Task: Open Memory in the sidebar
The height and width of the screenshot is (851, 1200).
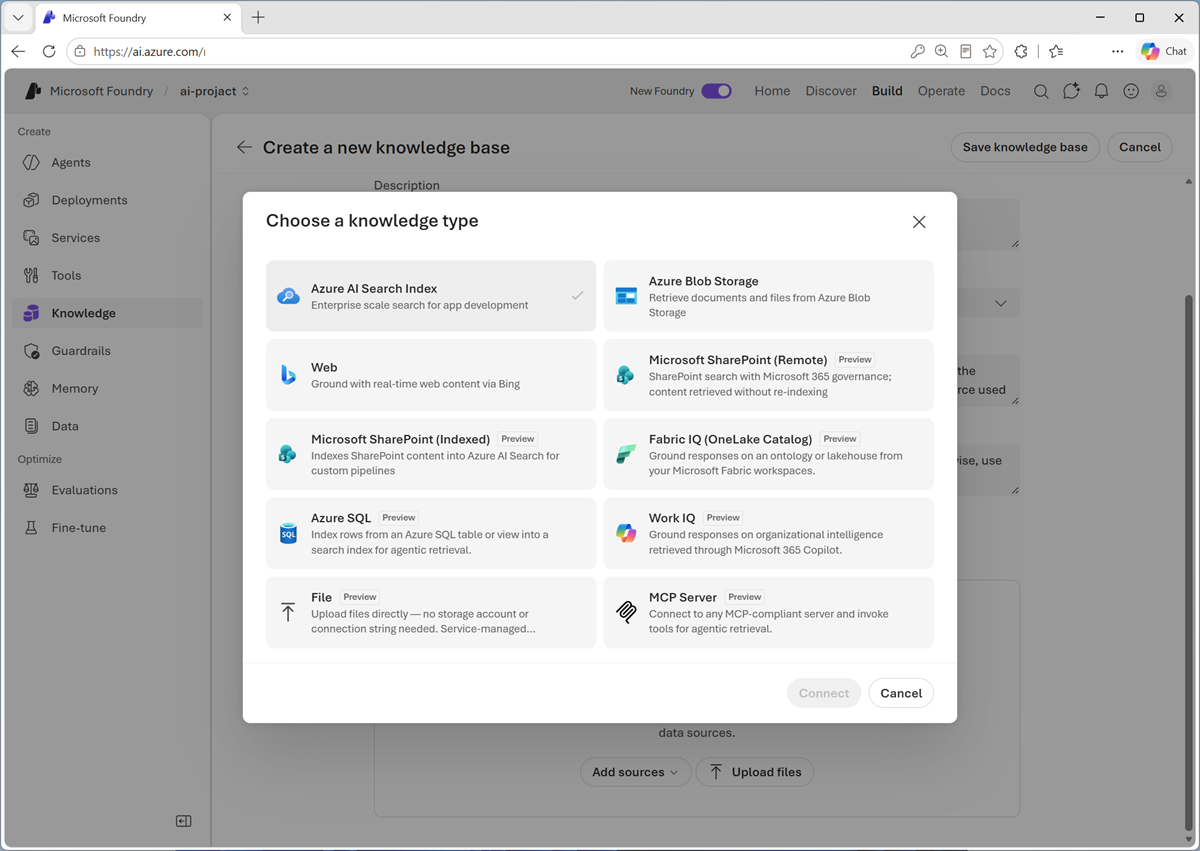Action: tap(107, 389)
